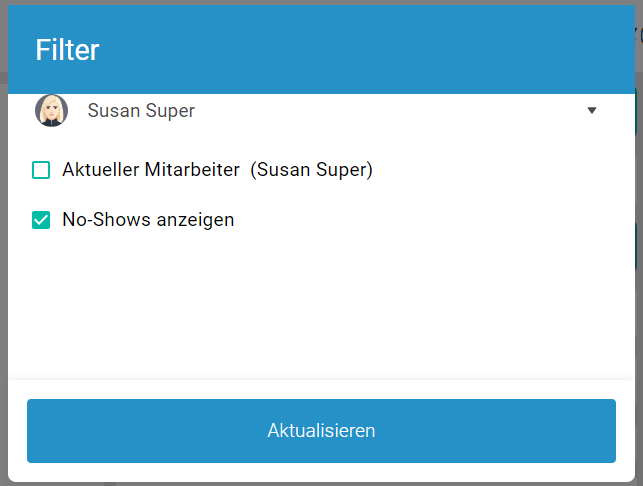Click the Filter dialog title
643x486 pixels.
click(x=67, y=50)
